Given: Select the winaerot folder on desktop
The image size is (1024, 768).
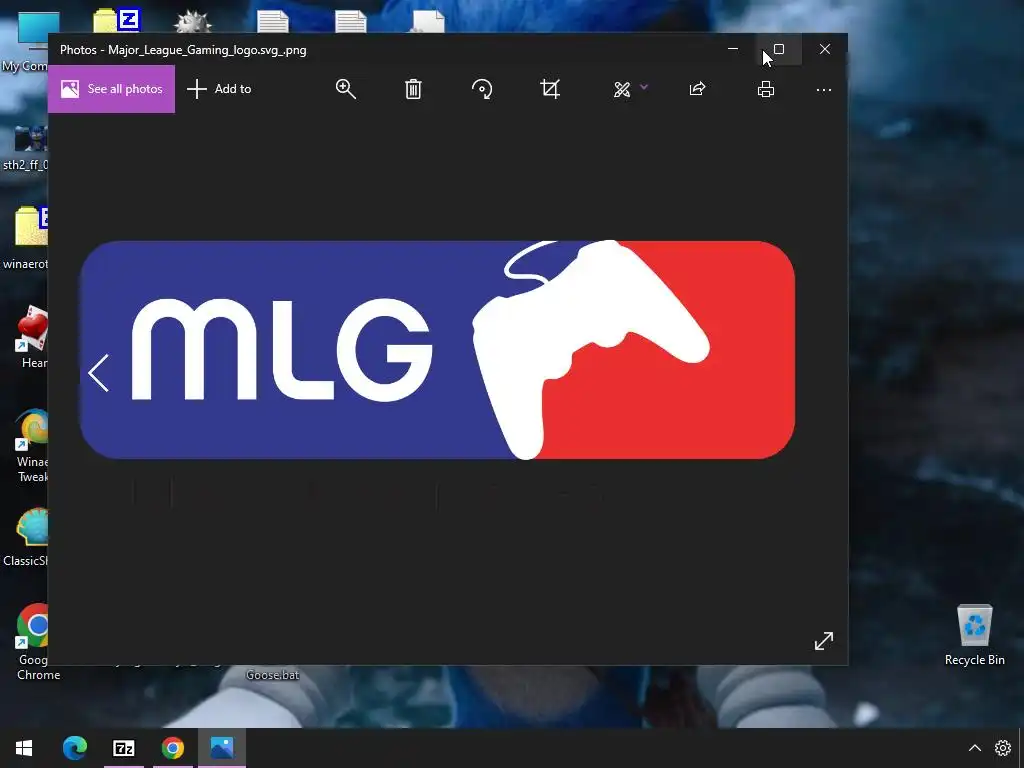Looking at the screenshot, I should [26, 237].
